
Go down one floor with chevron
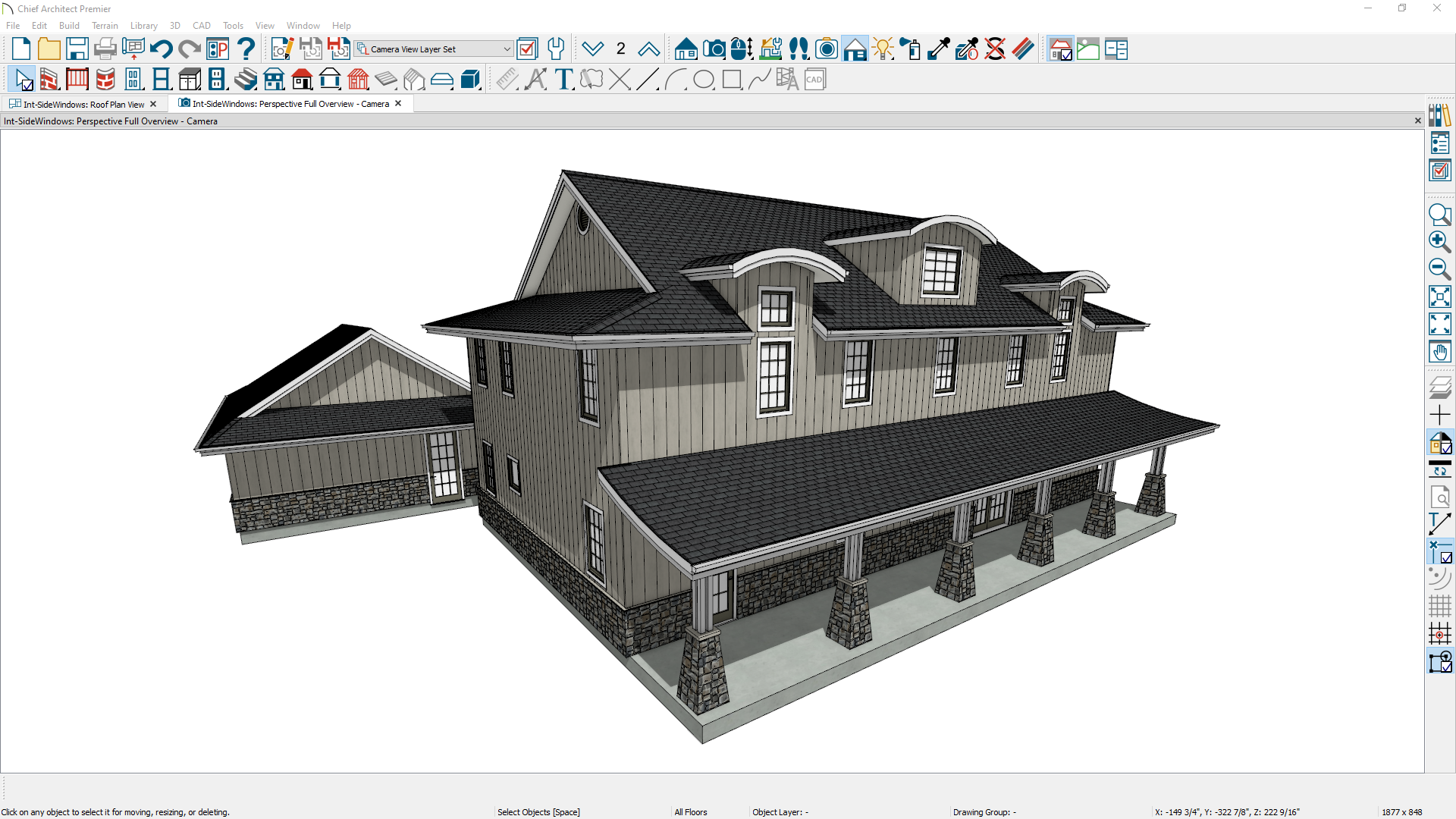tap(592, 49)
